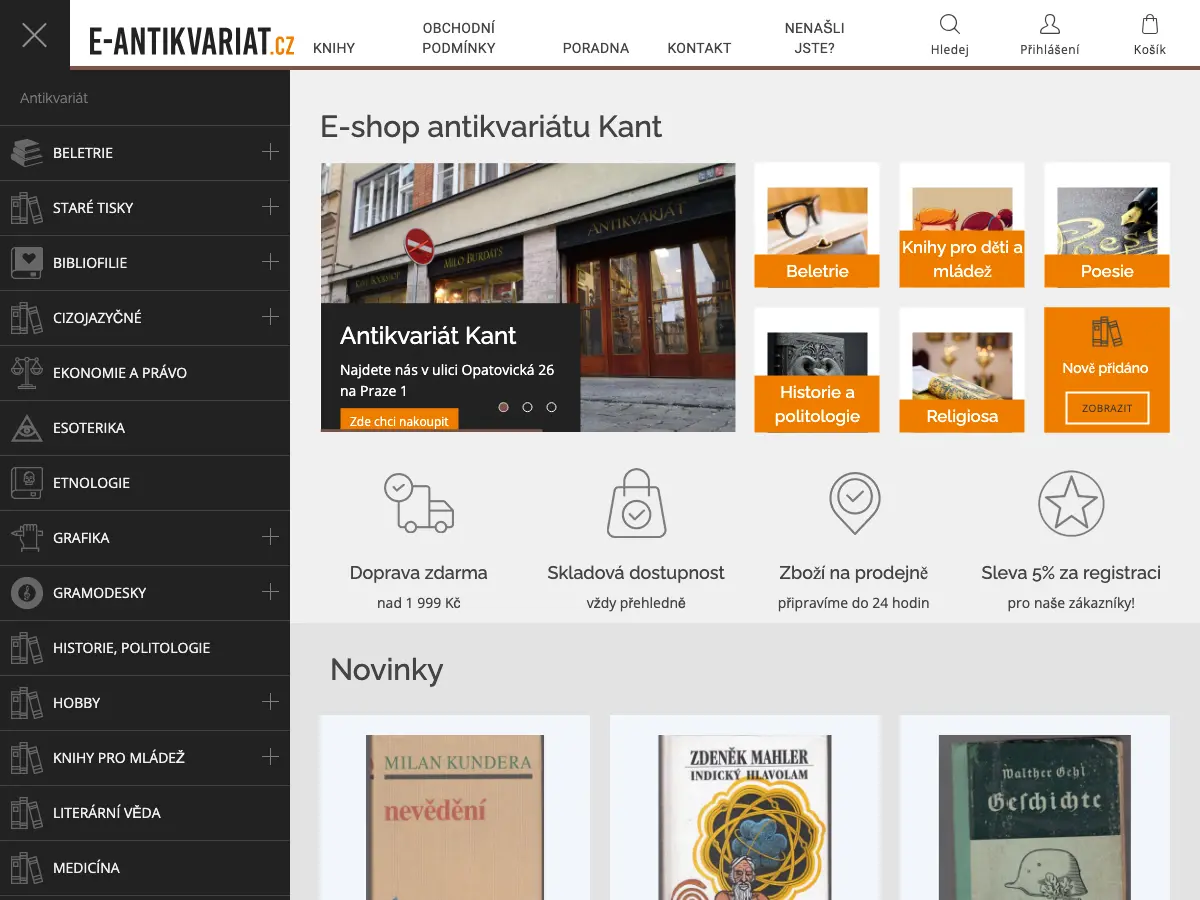
Task: Open Obchodní podmínky in the top menu
Action: click(459, 38)
